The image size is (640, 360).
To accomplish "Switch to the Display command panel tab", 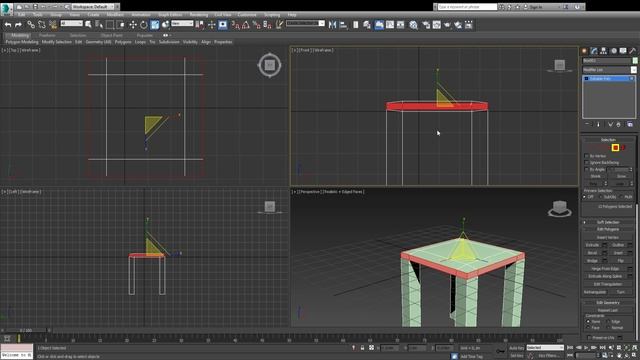I will (623, 51).
